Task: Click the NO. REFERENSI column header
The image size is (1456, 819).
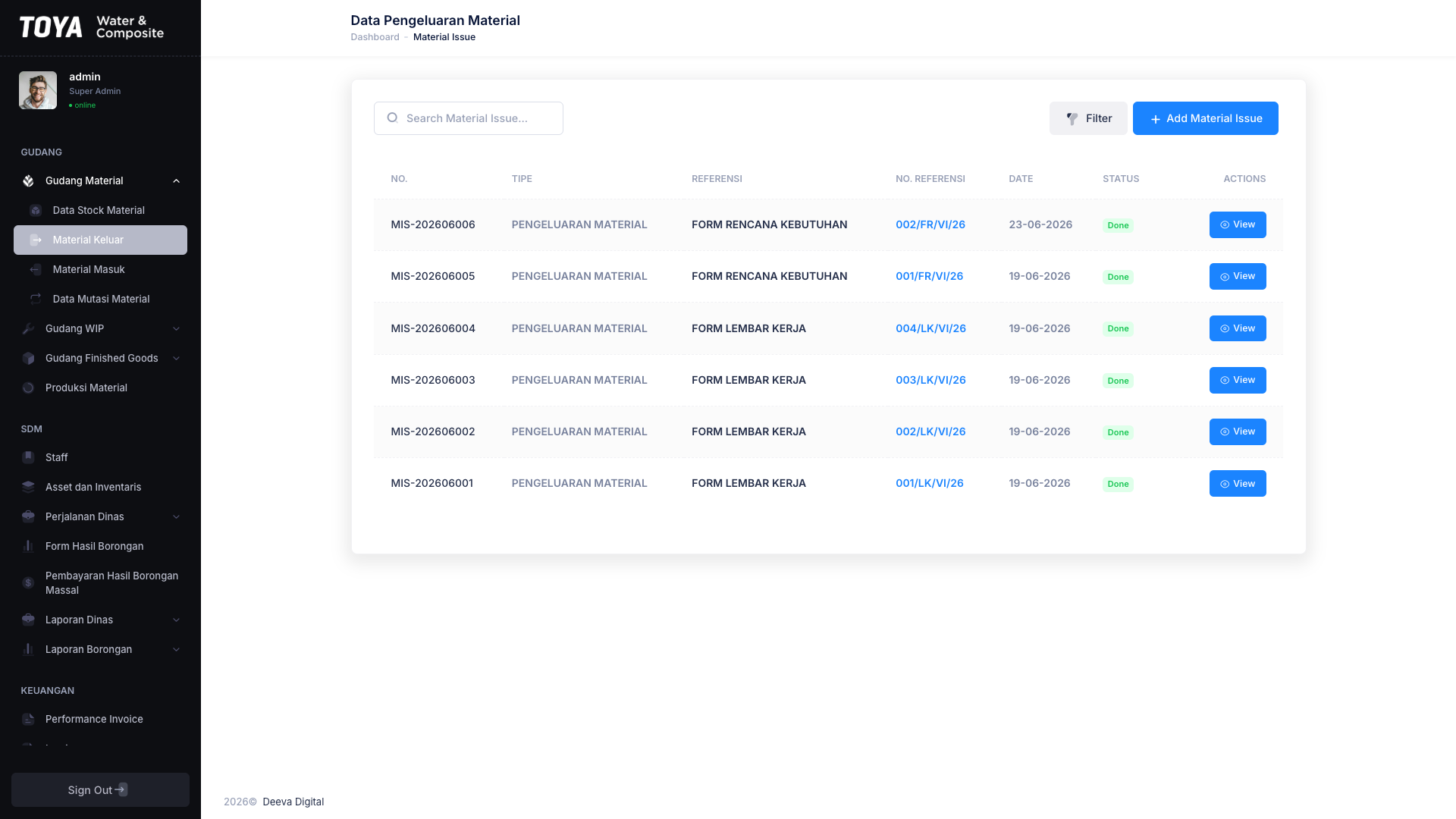Action: coord(930,179)
